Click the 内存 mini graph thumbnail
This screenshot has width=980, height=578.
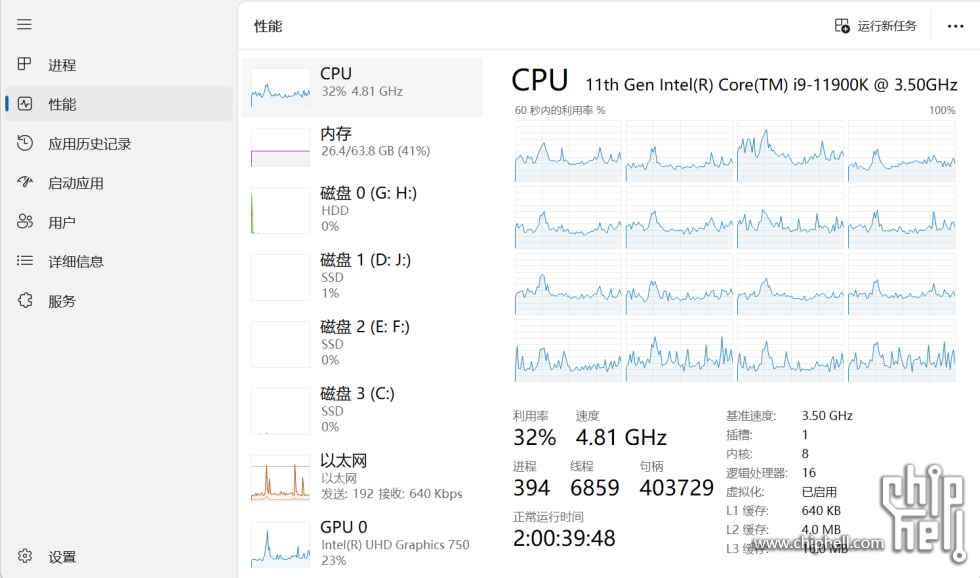pos(281,147)
